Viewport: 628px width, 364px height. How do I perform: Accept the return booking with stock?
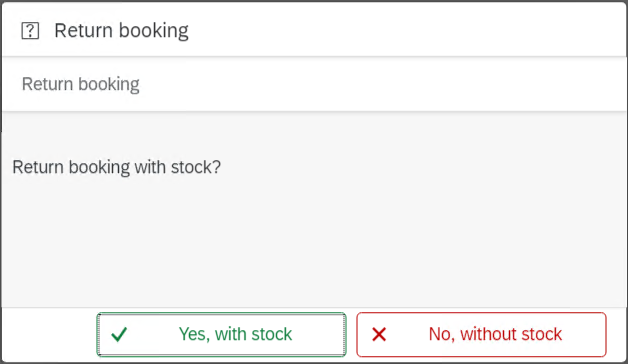[x=221, y=334]
